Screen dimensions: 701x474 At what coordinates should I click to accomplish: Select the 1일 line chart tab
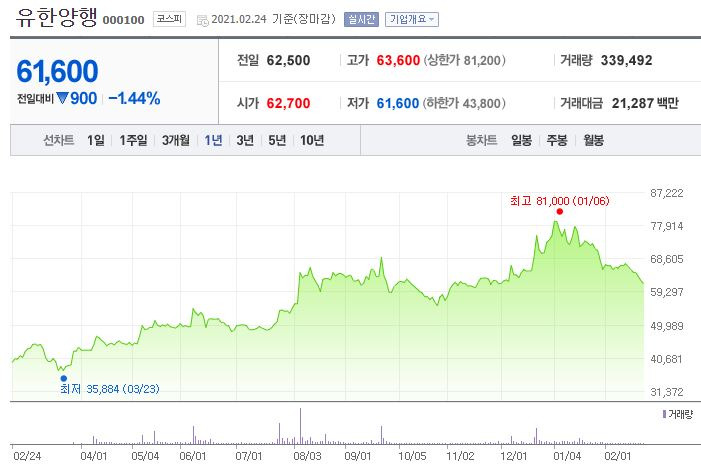pyautogui.click(x=96, y=140)
